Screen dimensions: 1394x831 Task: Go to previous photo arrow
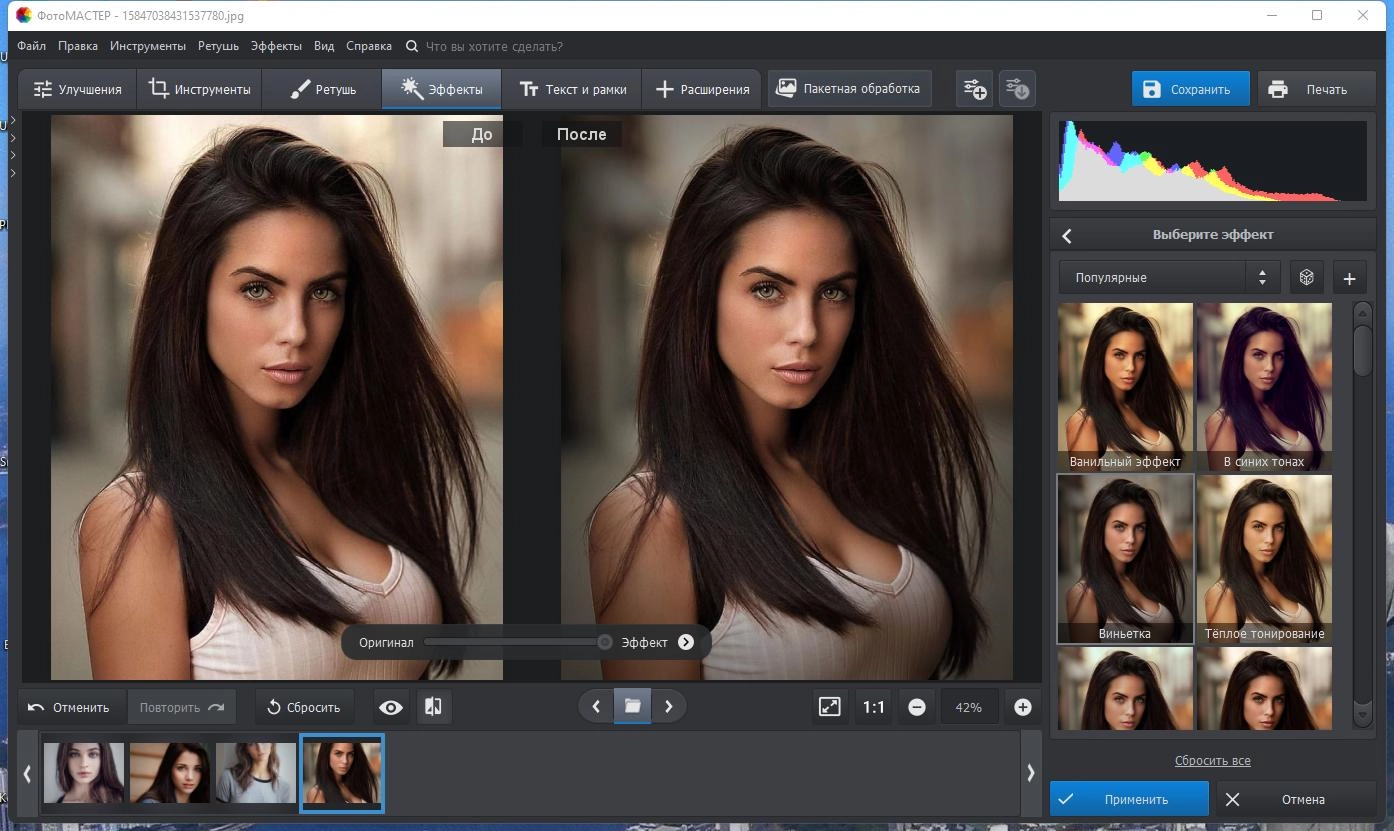[596, 707]
